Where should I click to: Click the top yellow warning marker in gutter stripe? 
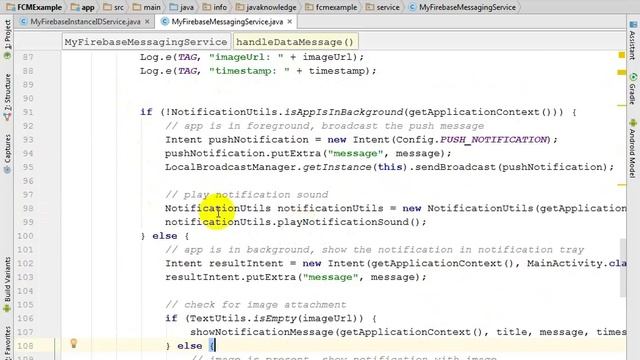pos(622,55)
